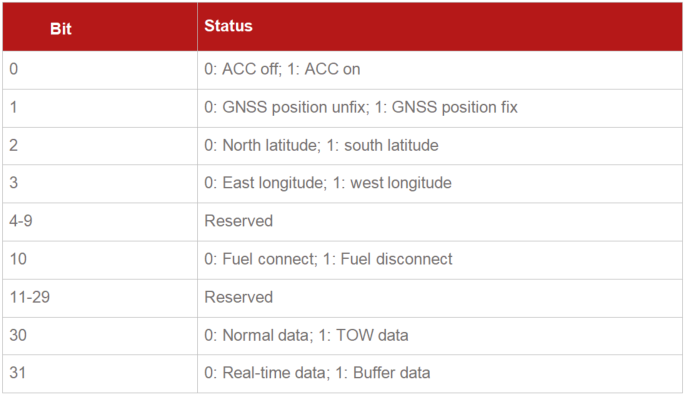Select the bit 2 cell
This screenshot has width=688, height=398.
coord(100,146)
